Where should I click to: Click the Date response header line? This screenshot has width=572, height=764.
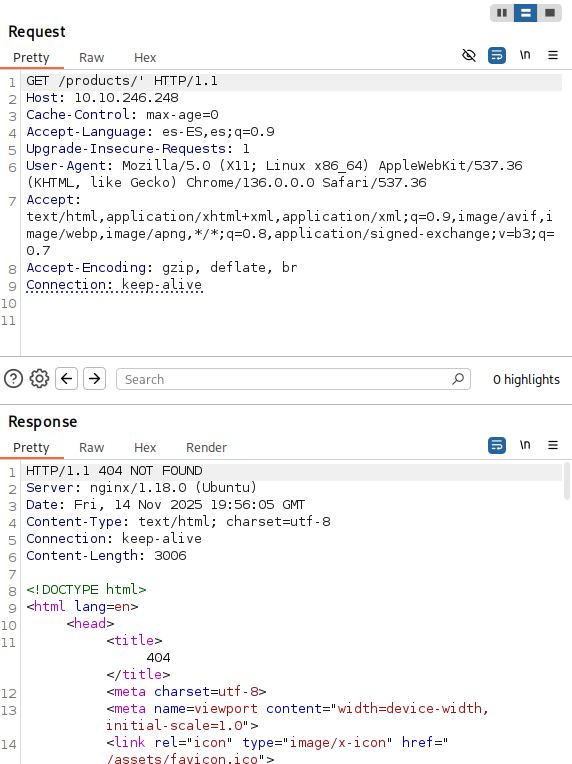coord(166,505)
